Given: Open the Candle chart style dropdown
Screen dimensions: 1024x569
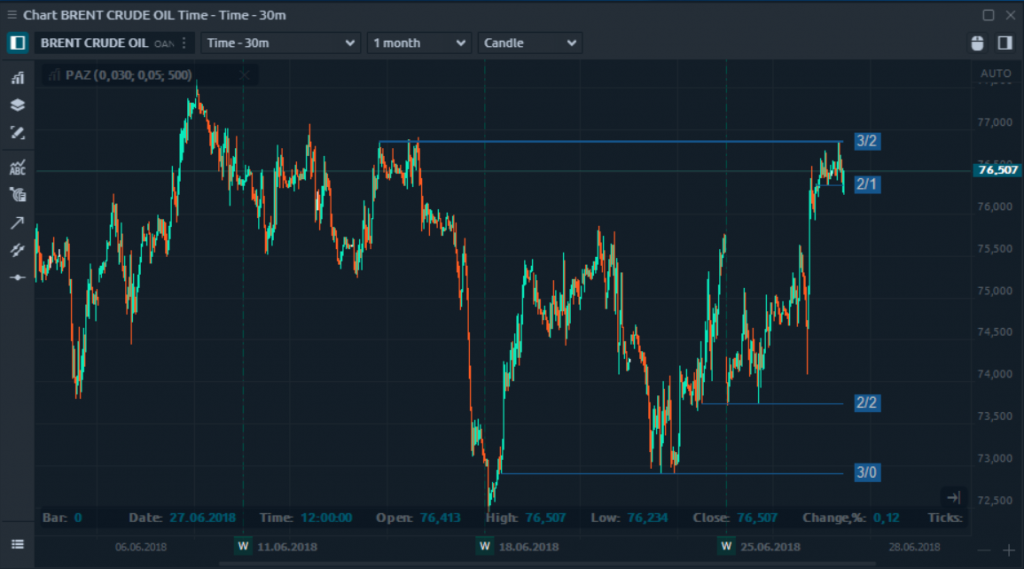Looking at the screenshot, I should [530, 43].
